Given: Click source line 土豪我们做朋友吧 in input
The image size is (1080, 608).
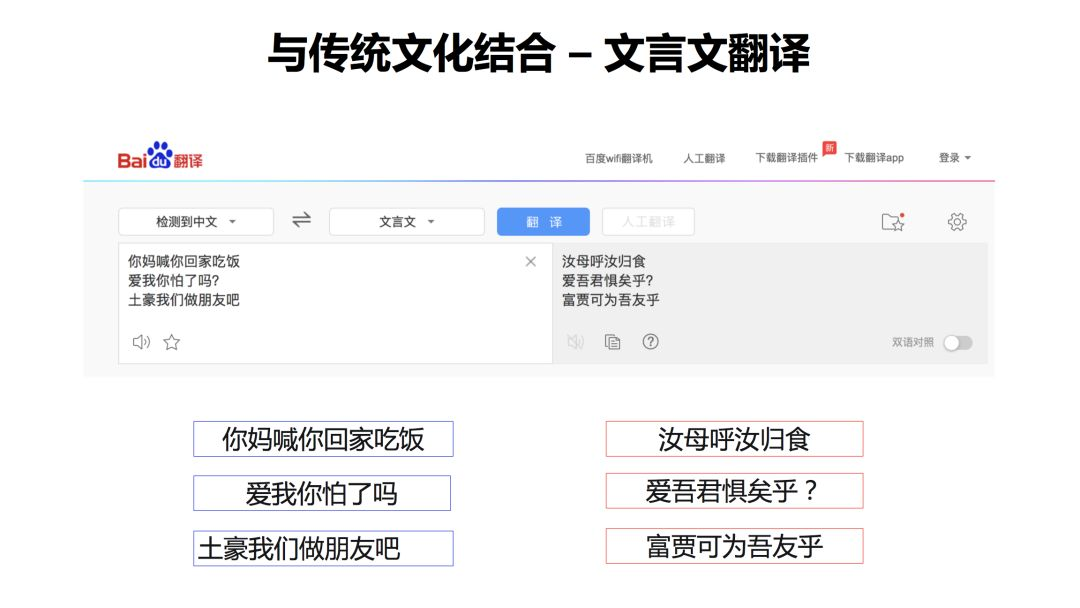Looking at the screenshot, I should click(184, 300).
